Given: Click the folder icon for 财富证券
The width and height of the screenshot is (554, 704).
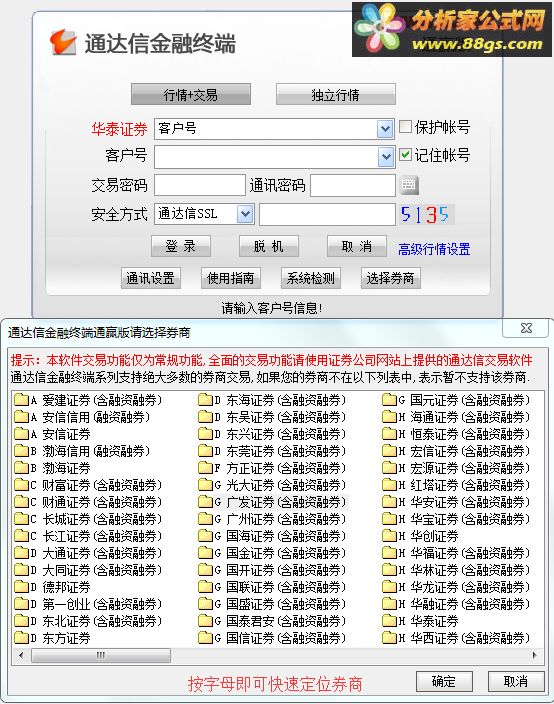Looking at the screenshot, I should [21, 485].
